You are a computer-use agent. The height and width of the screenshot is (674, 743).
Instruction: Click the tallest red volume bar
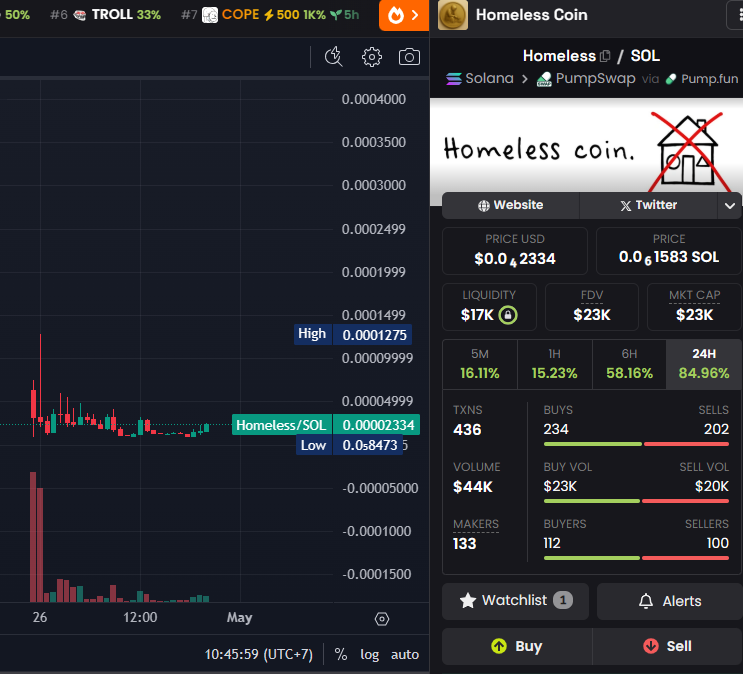coord(33,537)
